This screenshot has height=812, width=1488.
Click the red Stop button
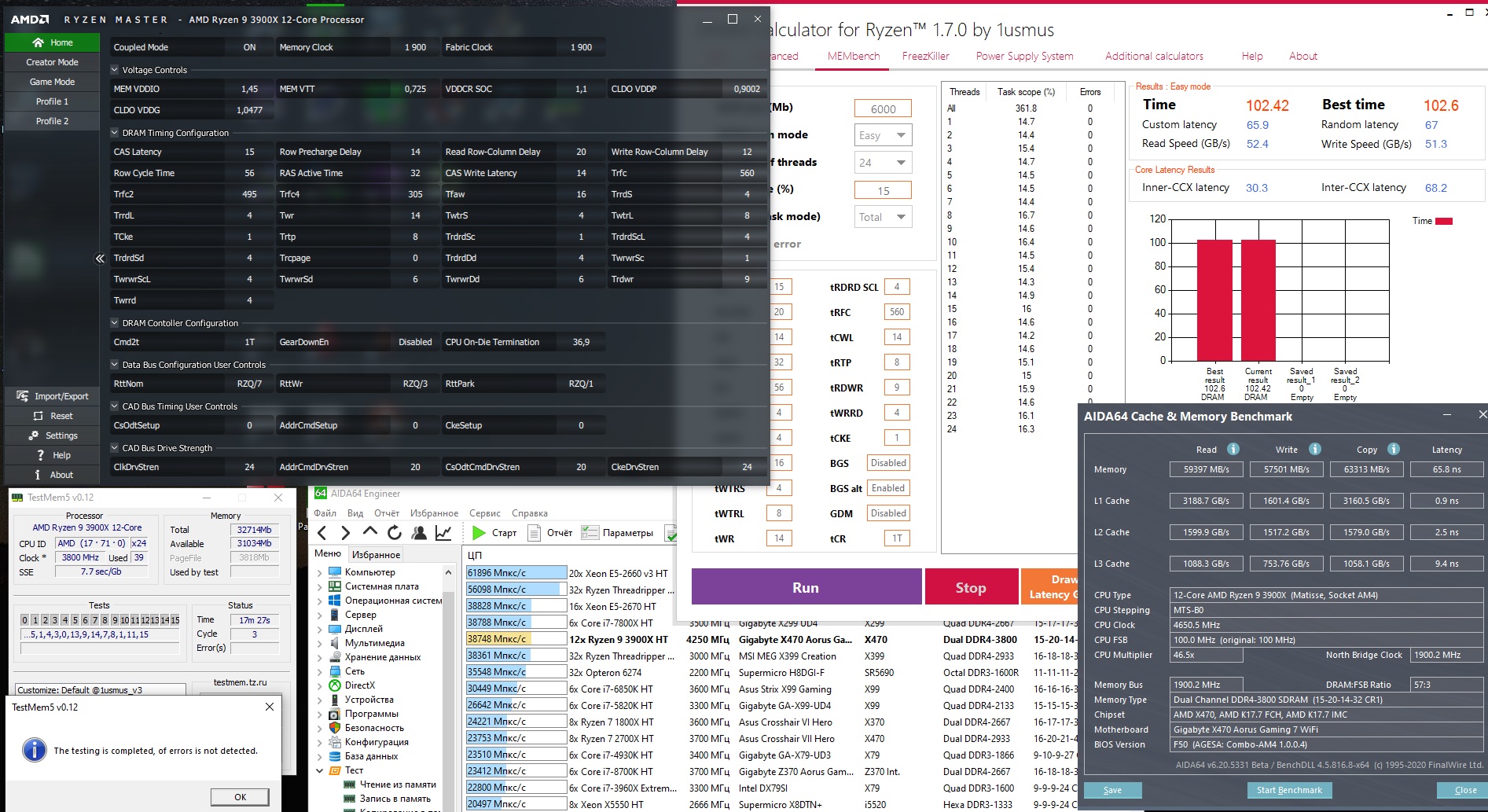971,587
